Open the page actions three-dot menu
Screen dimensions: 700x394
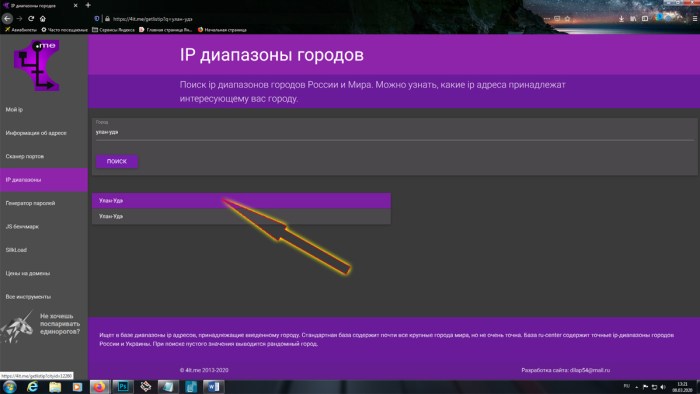pyautogui.click(x=547, y=19)
